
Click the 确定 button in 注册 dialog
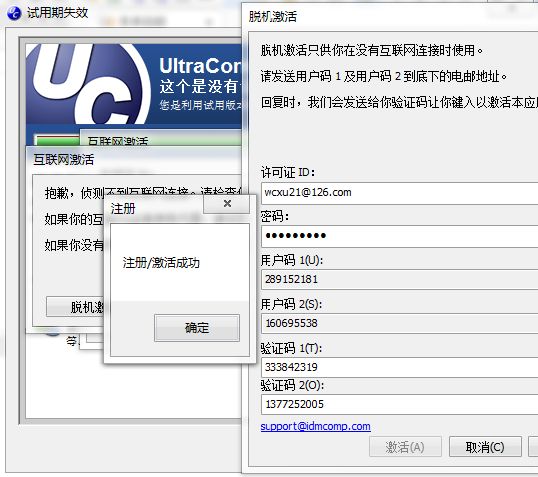[197, 328]
